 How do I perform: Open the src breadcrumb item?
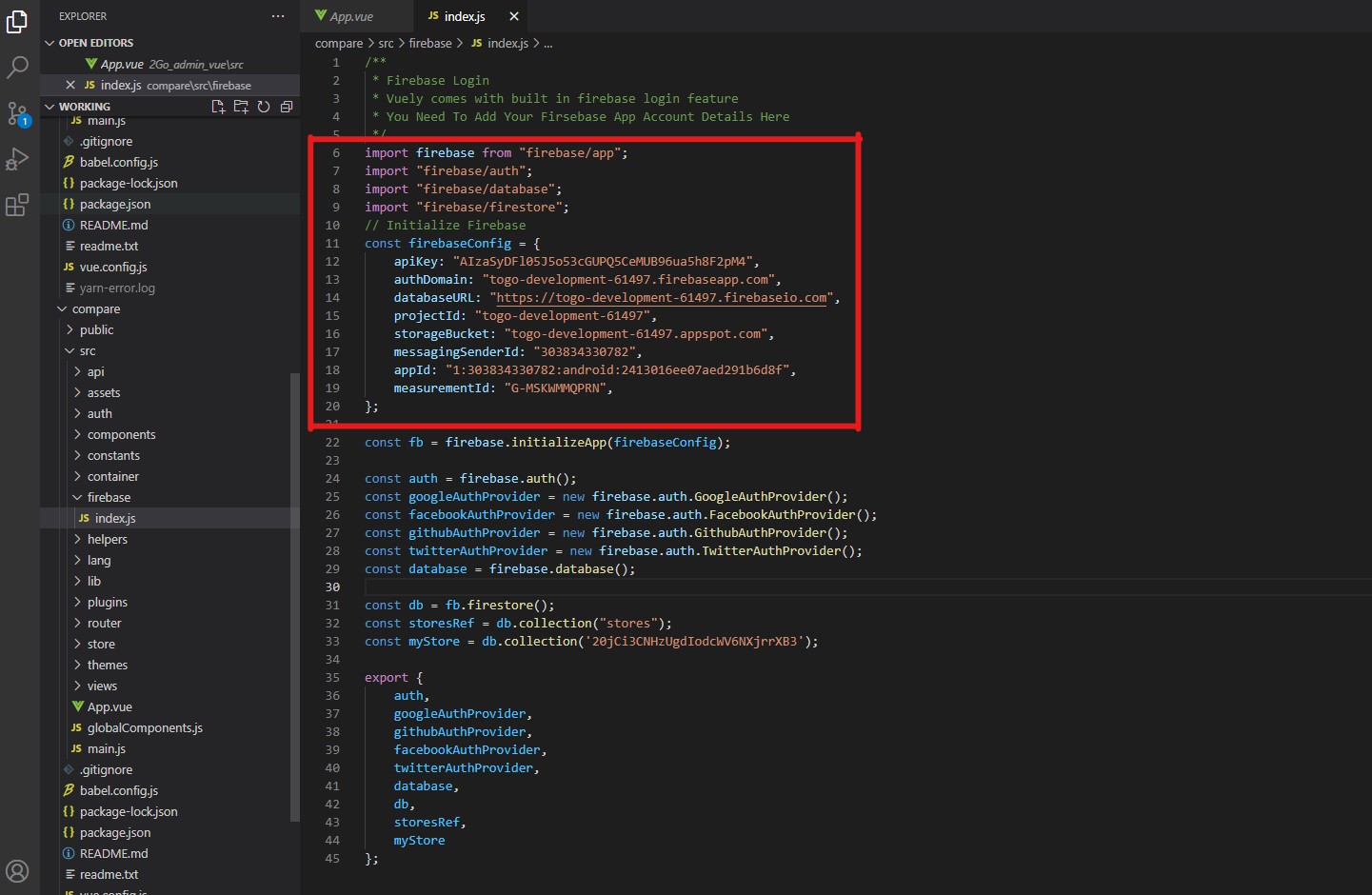tap(386, 43)
